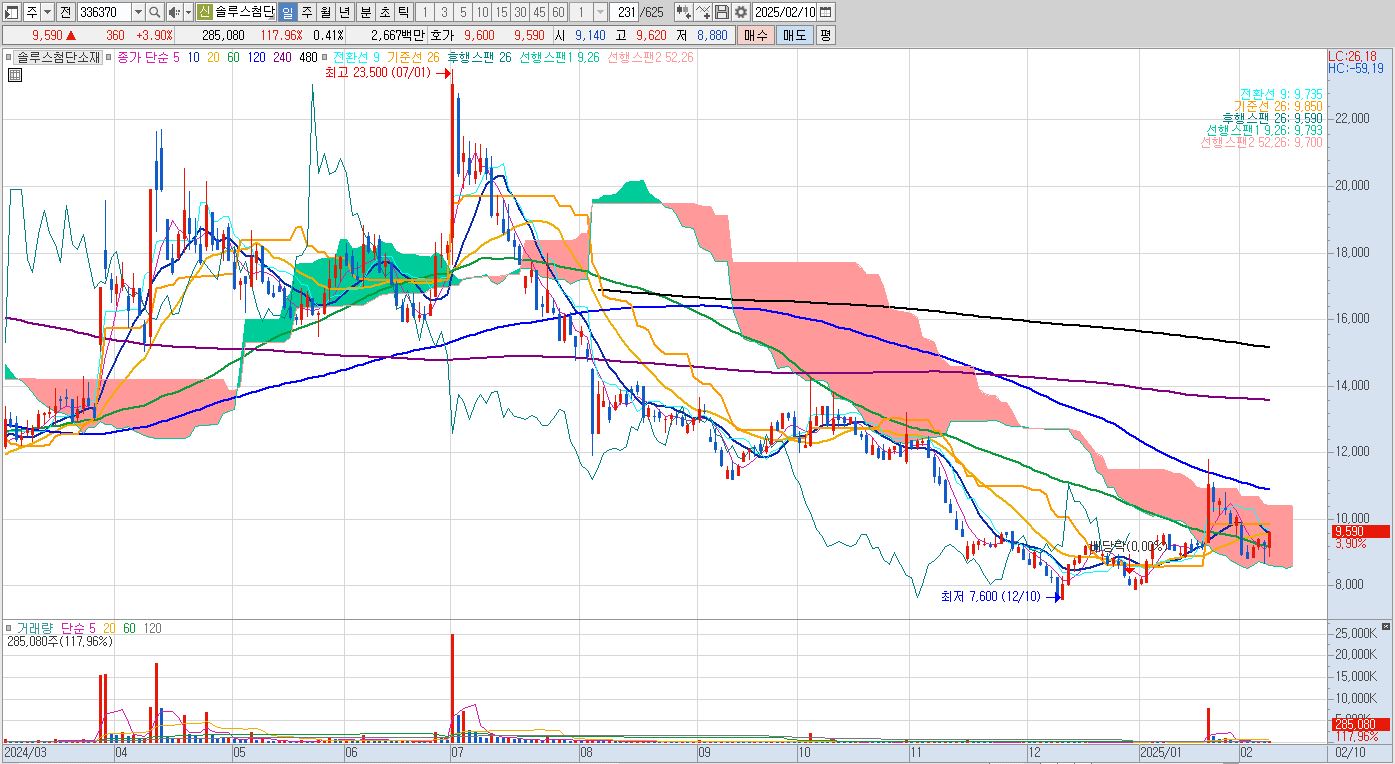
Task: Click the 매수 buy button
Action: [754, 35]
